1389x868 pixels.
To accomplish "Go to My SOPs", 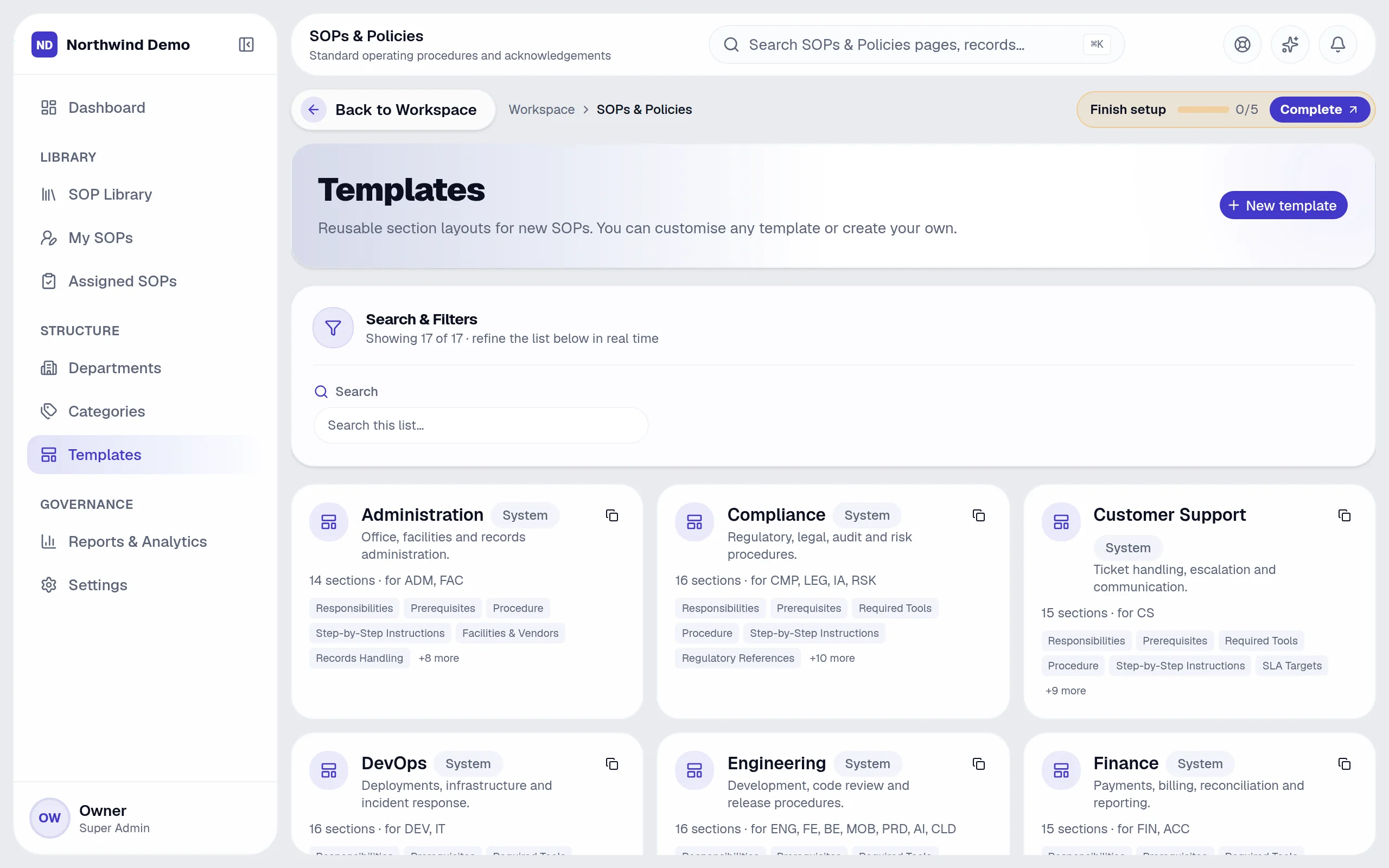I will [x=145, y=238].
